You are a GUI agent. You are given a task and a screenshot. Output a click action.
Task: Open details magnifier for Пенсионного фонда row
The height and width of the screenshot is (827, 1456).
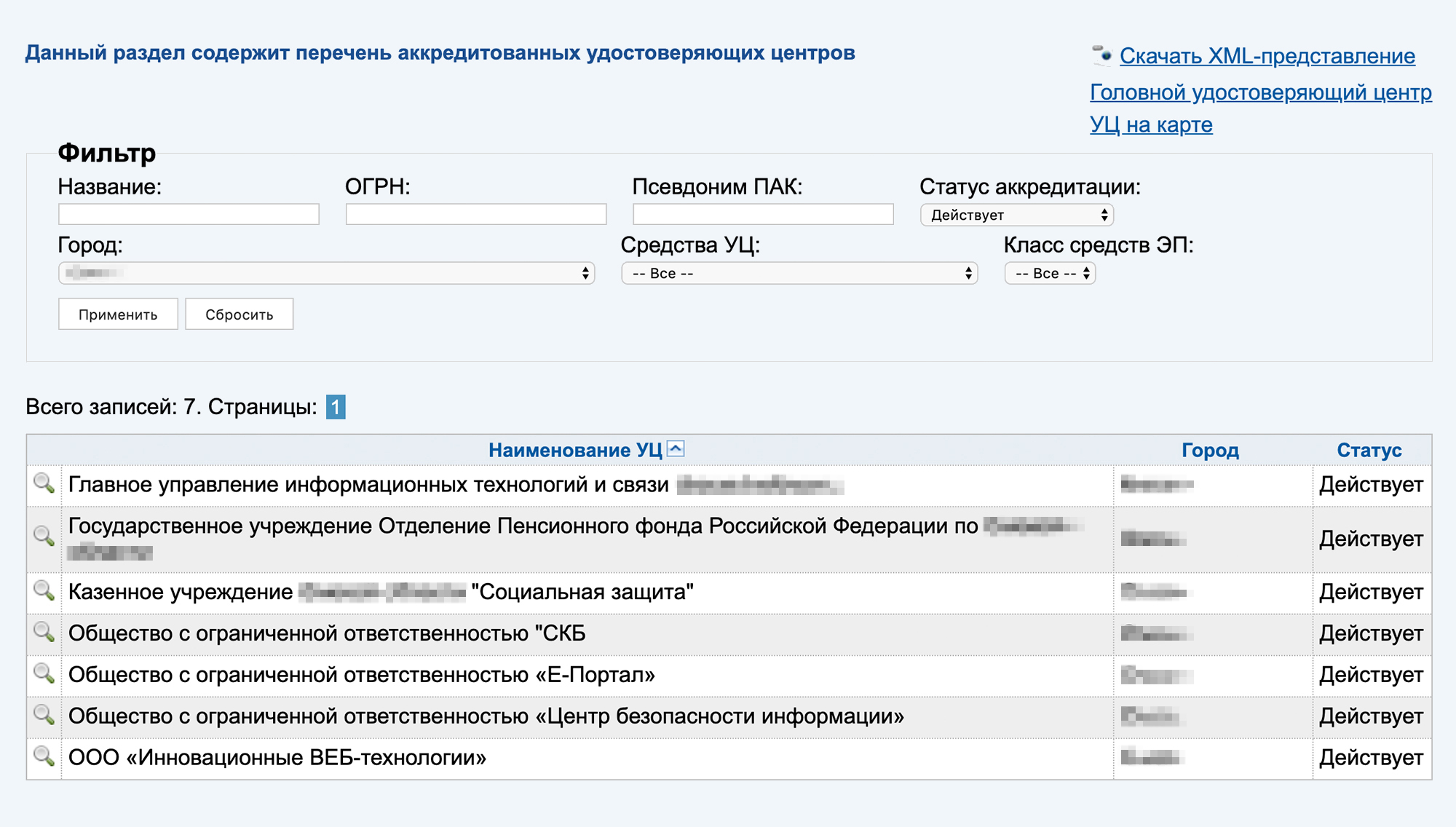coord(44,537)
